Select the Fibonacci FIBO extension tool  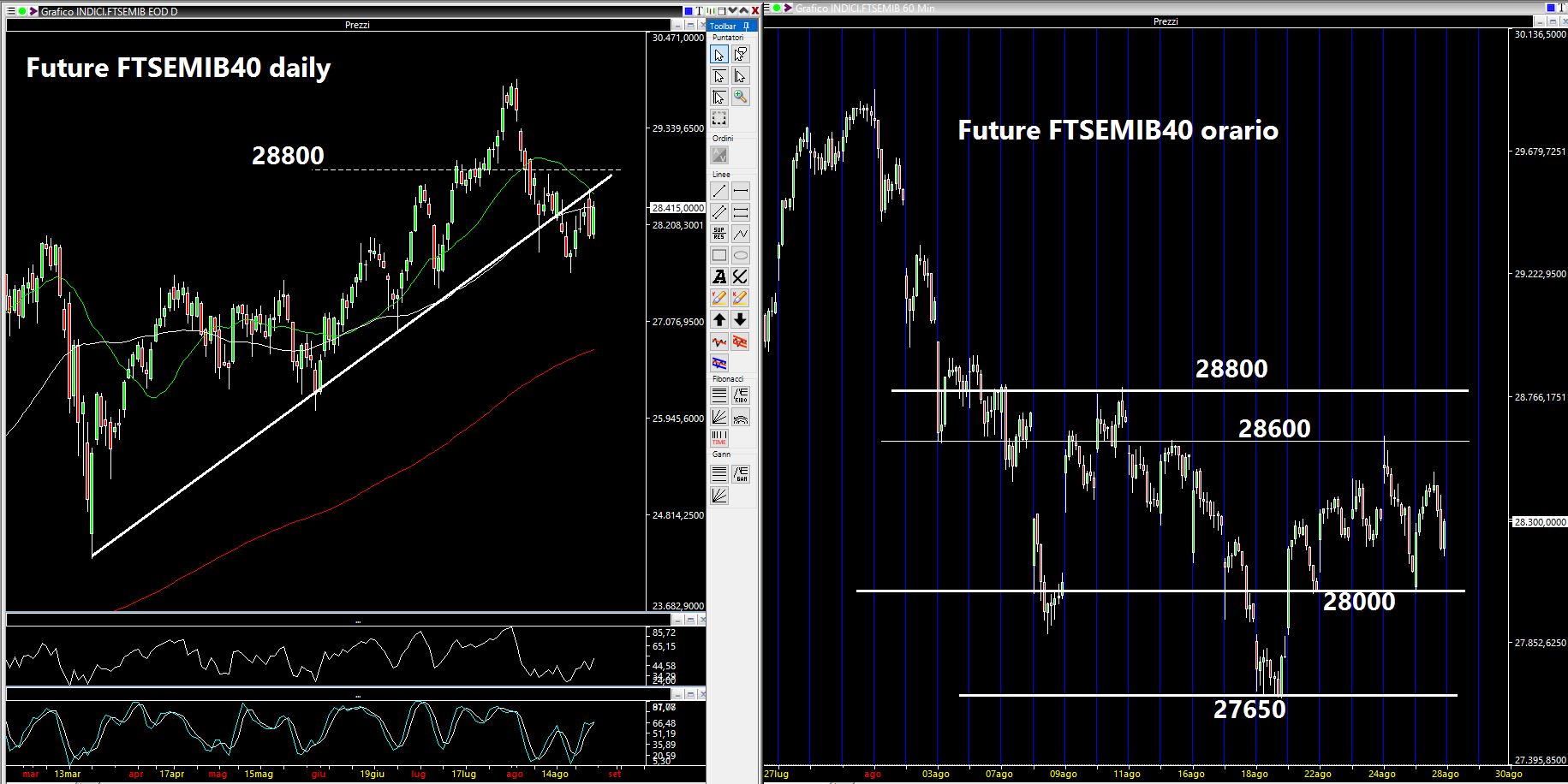tap(740, 395)
